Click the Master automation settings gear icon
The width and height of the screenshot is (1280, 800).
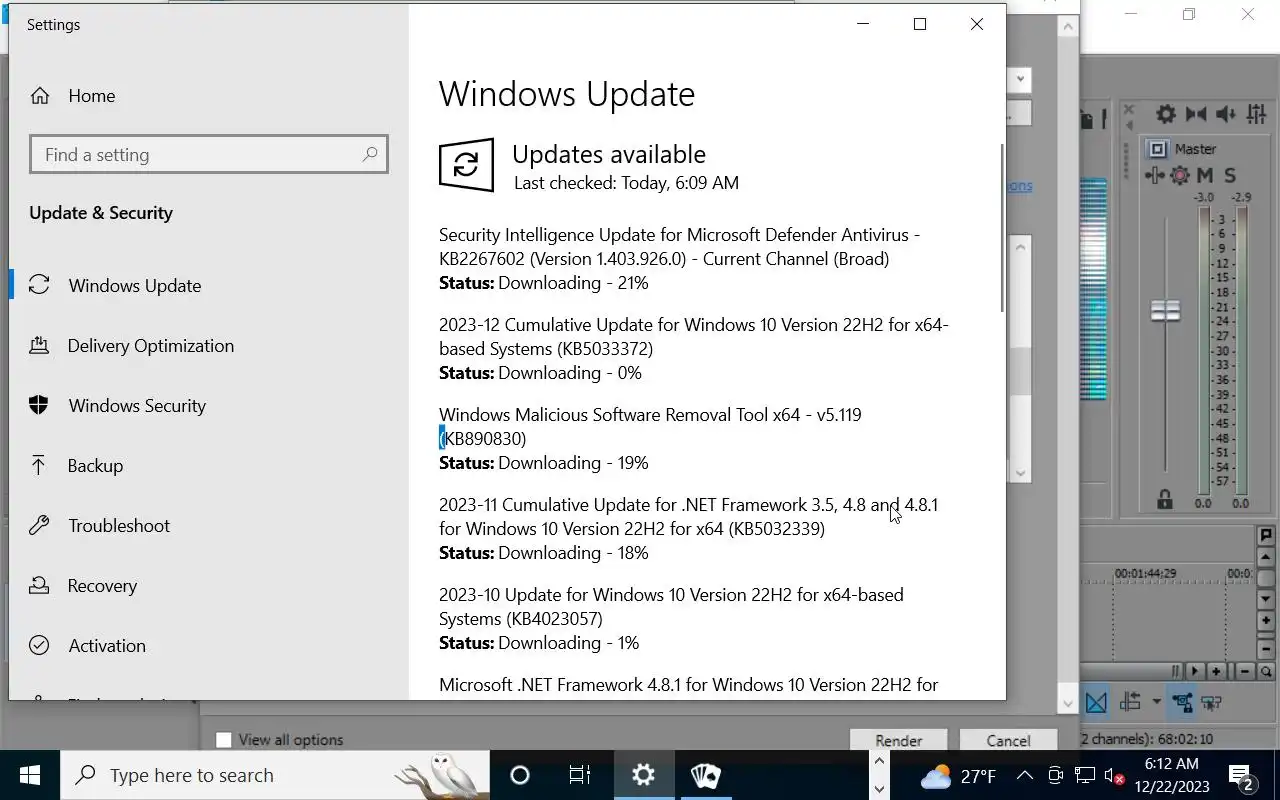(1180, 176)
